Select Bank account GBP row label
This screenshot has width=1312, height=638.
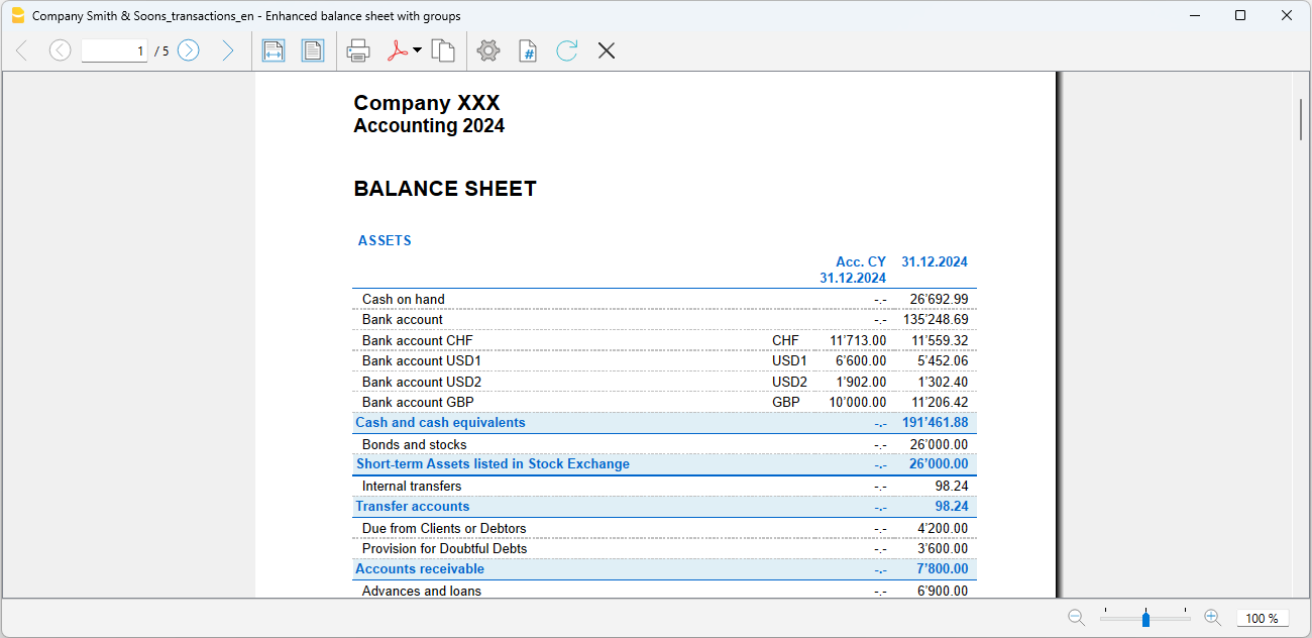[418, 403]
